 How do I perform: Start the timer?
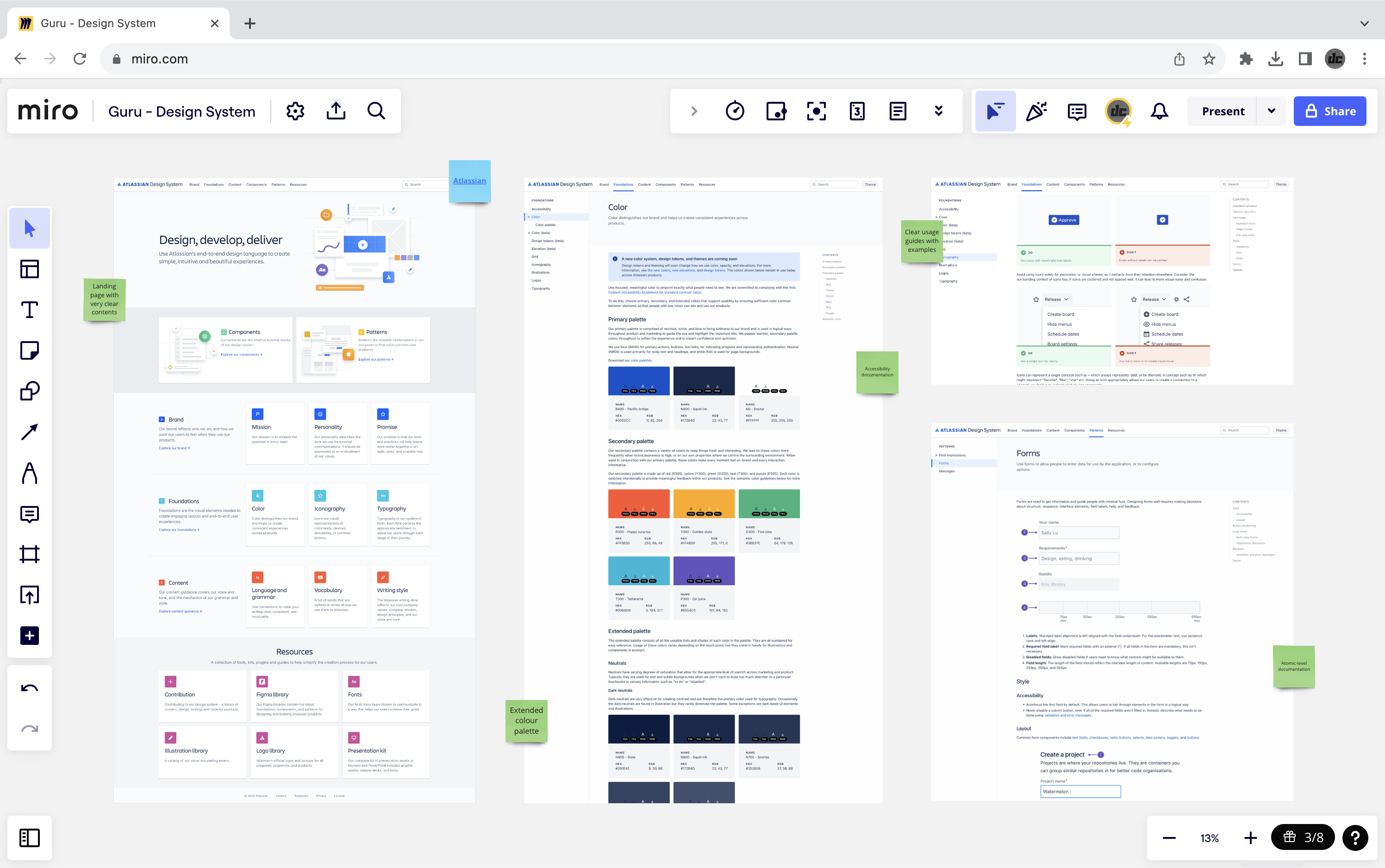click(x=735, y=111)
